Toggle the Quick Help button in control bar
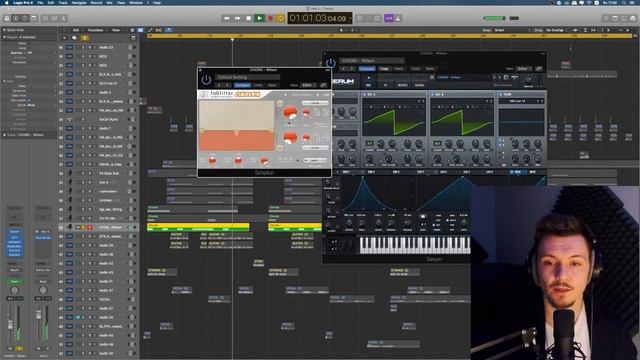Image resolution: width=640 pixels, height=360 pixels. (25, 18)
